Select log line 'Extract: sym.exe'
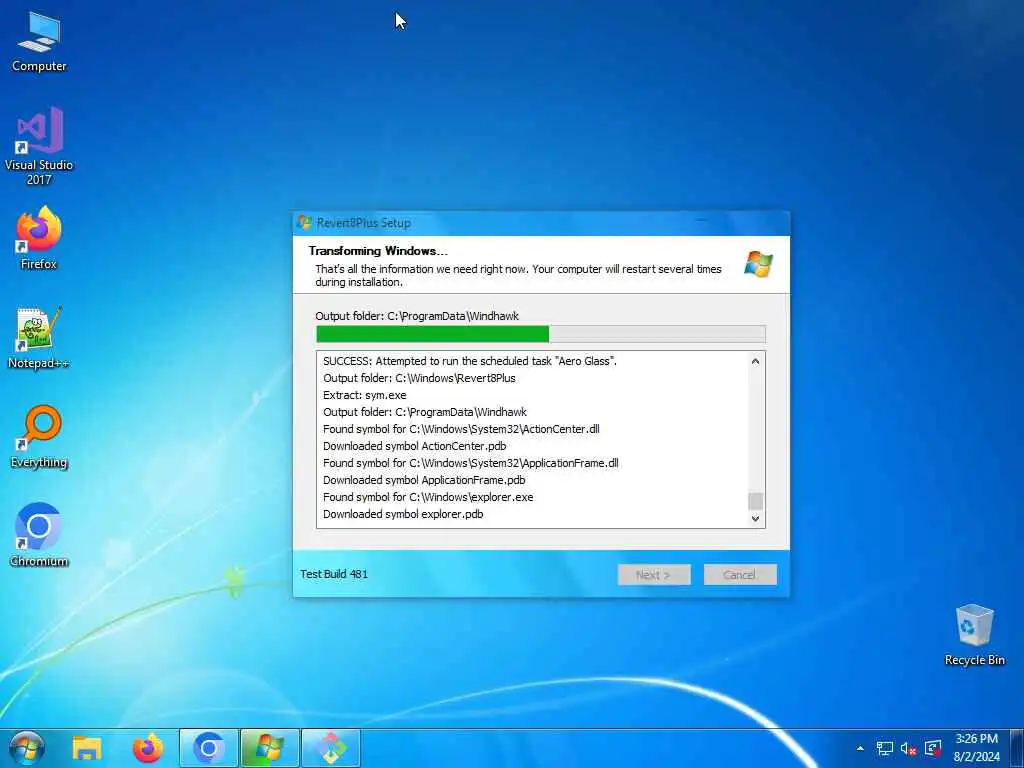Viewport: 1024px width, 768px height. (364, 395)
